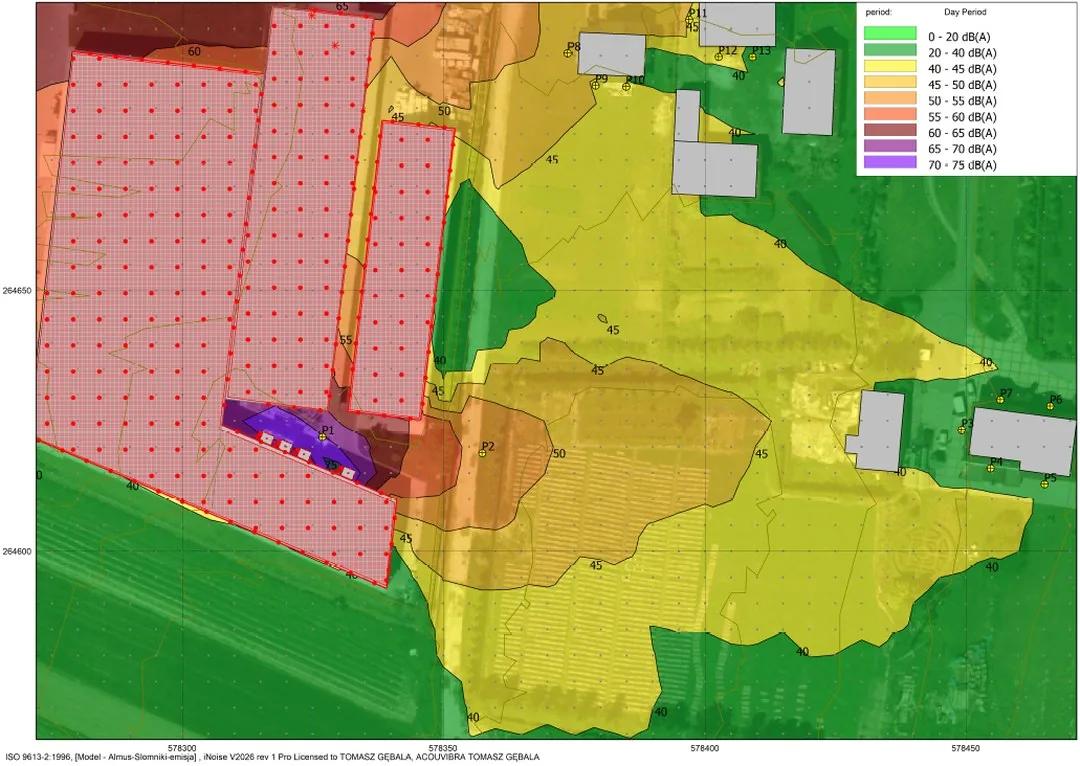The width and height of the screenshot is (1080, 766).
Task: Click the 70 - 75 dB(A) legend swatch
Action: 891,163
